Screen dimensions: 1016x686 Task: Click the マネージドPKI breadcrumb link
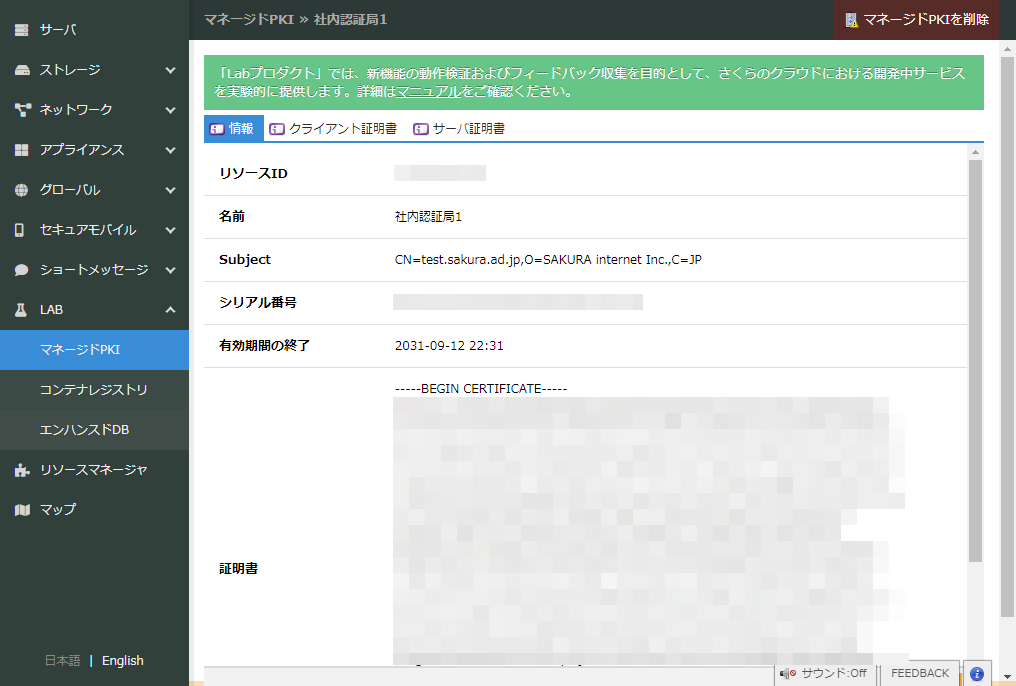(x=249, y=19)
